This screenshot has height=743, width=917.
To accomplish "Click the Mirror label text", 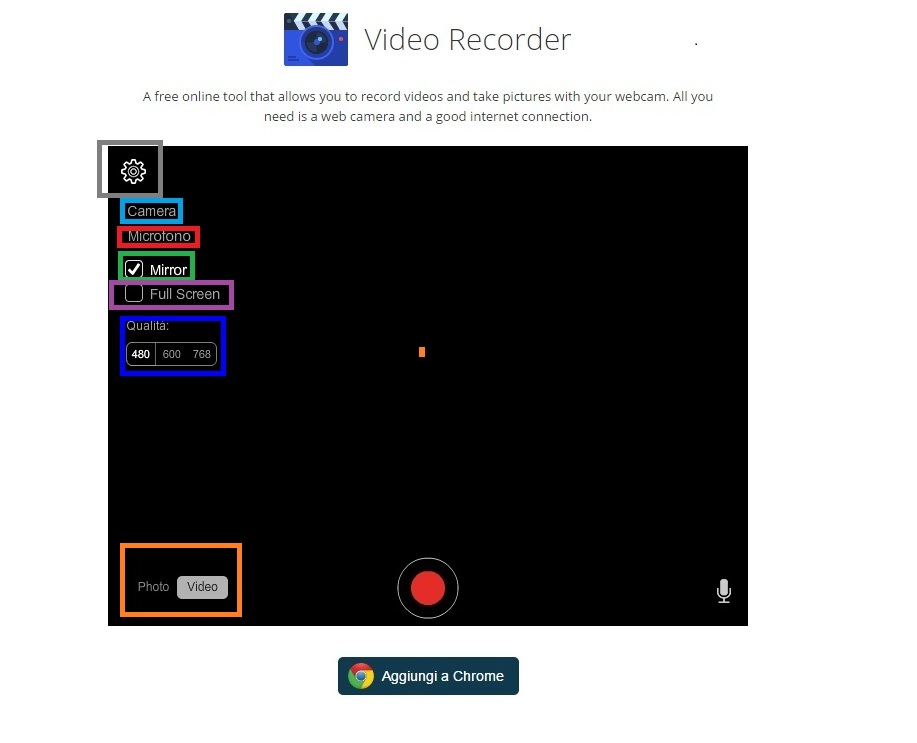I will [168, 270].
